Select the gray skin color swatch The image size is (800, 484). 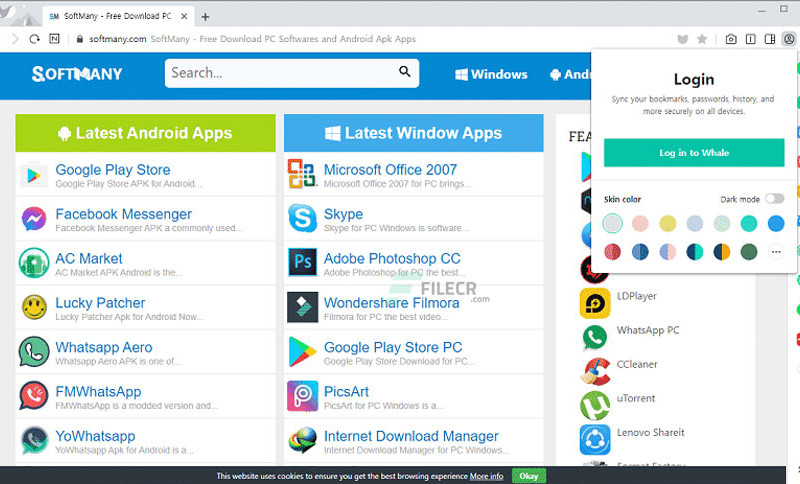coord(612,223)
